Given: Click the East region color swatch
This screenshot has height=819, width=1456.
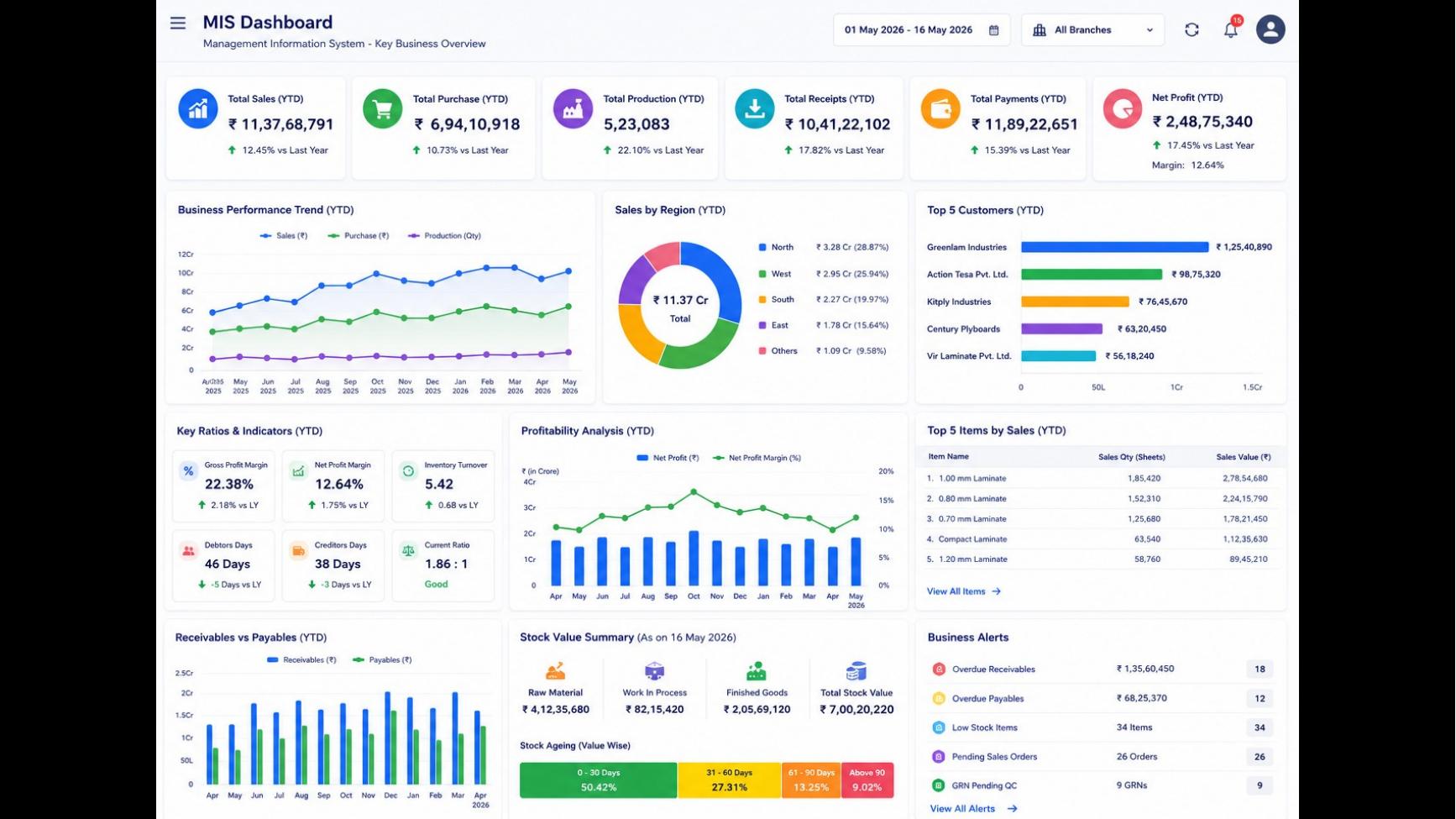Looking at the screenshot, I should click(762, 325).
